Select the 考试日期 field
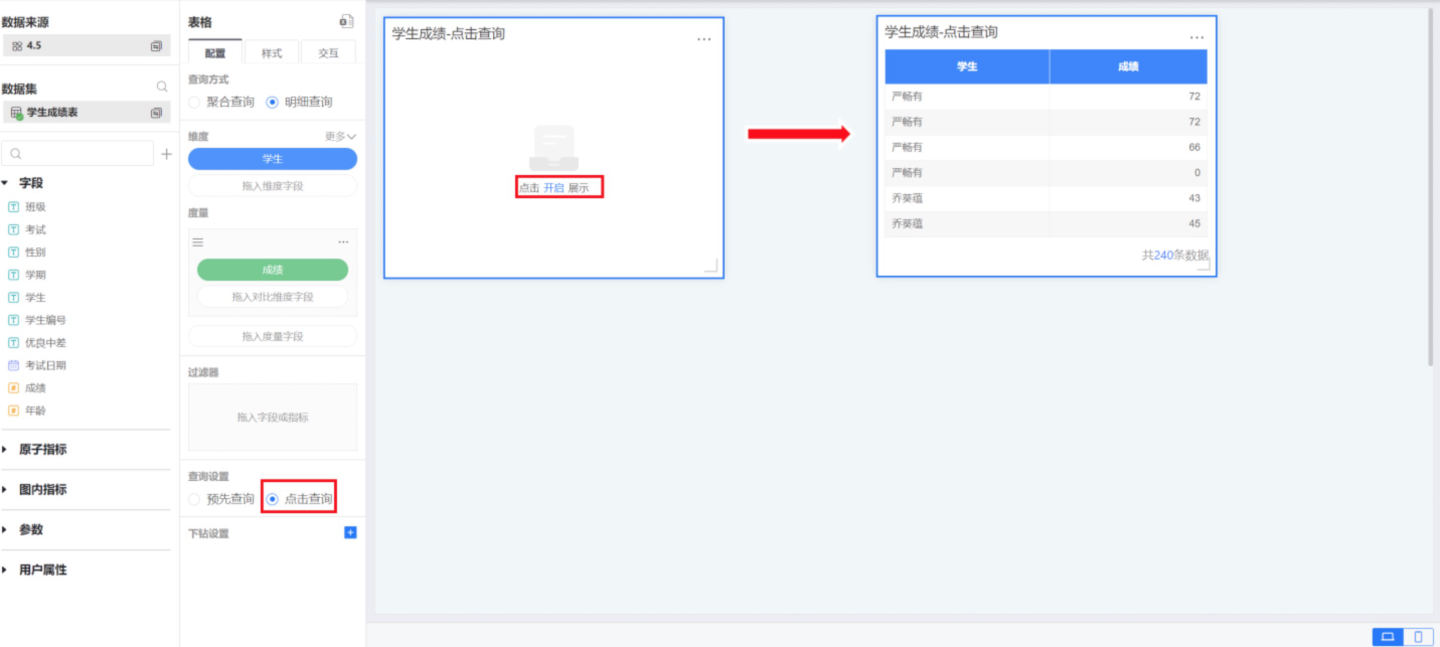Image resolution: width=1440 pixels, height=647 pixels. click(45, 365)
